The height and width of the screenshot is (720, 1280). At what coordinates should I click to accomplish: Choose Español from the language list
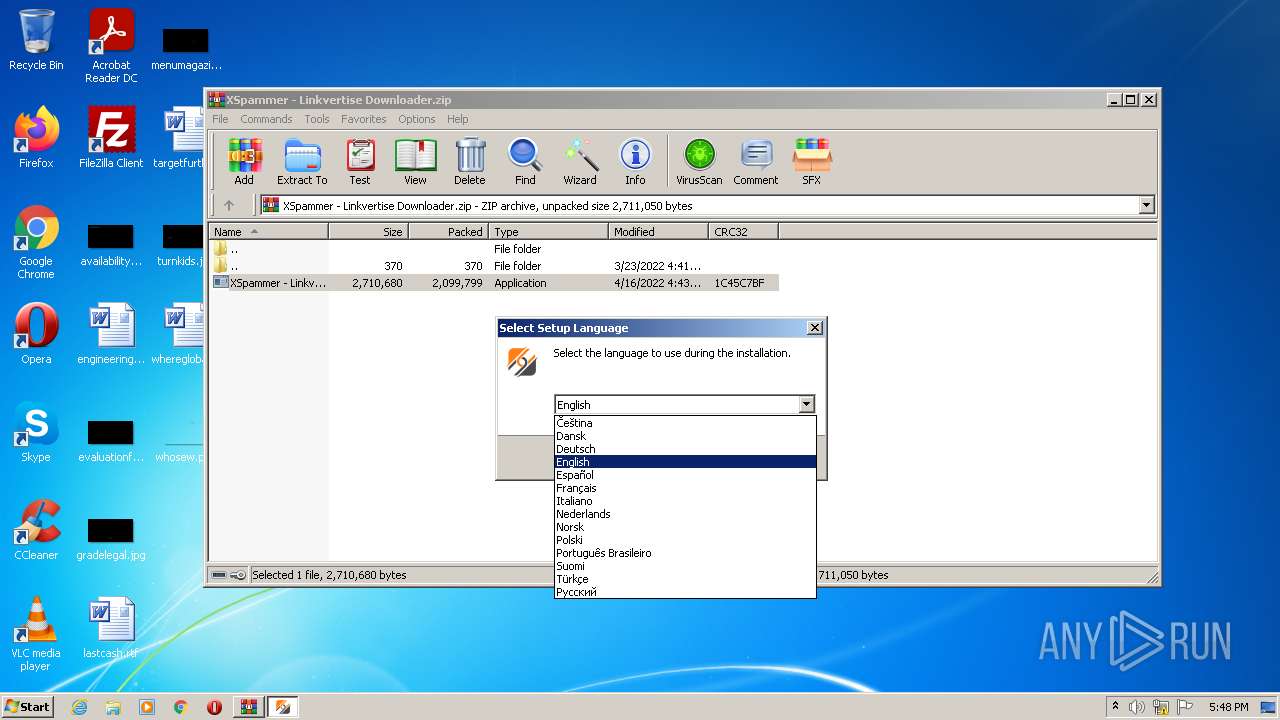point(685,475)
